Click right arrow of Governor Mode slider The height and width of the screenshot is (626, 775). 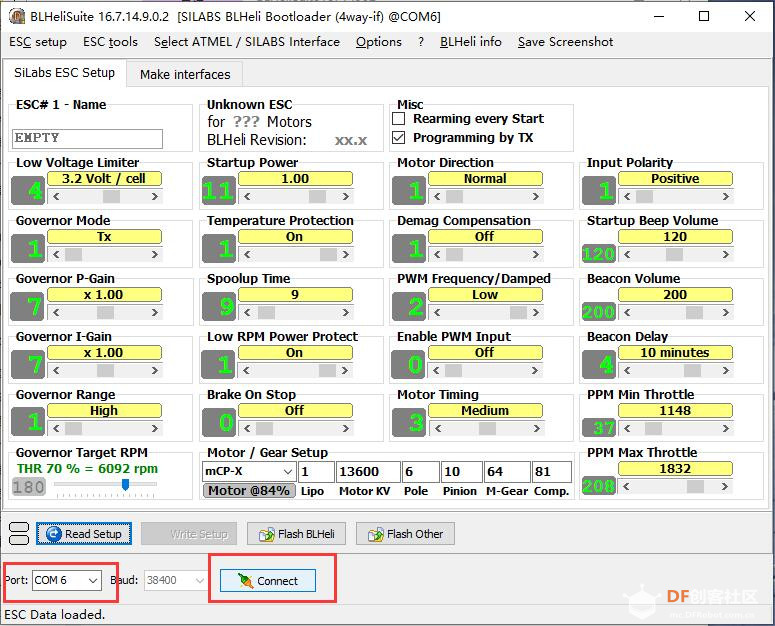pyautogui.click(x=155, y=254)
